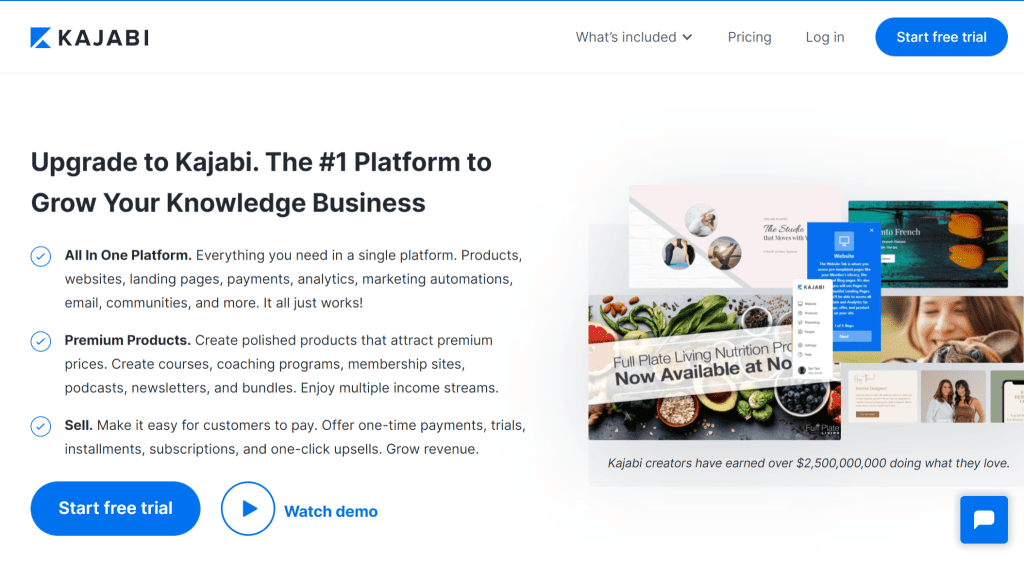The height and width of the screenshot is (563, 1024).
Task: Click the KAJABI wordmark text
Action: coord(103,38)
